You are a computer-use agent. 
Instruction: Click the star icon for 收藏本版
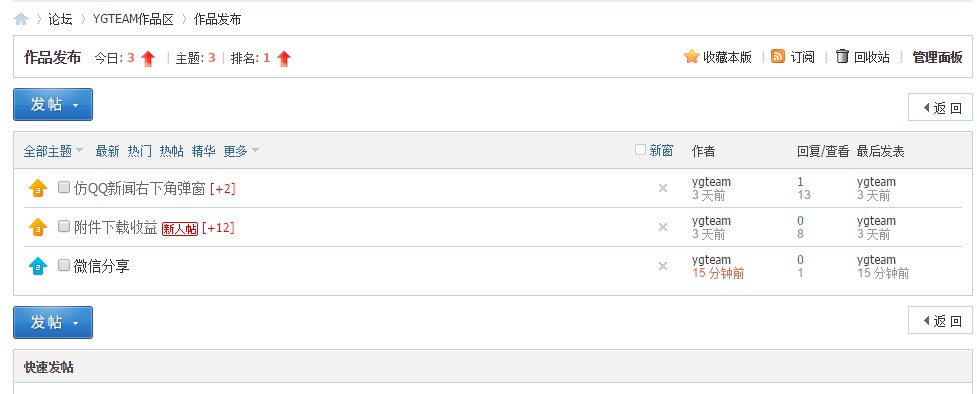(691, 57)
